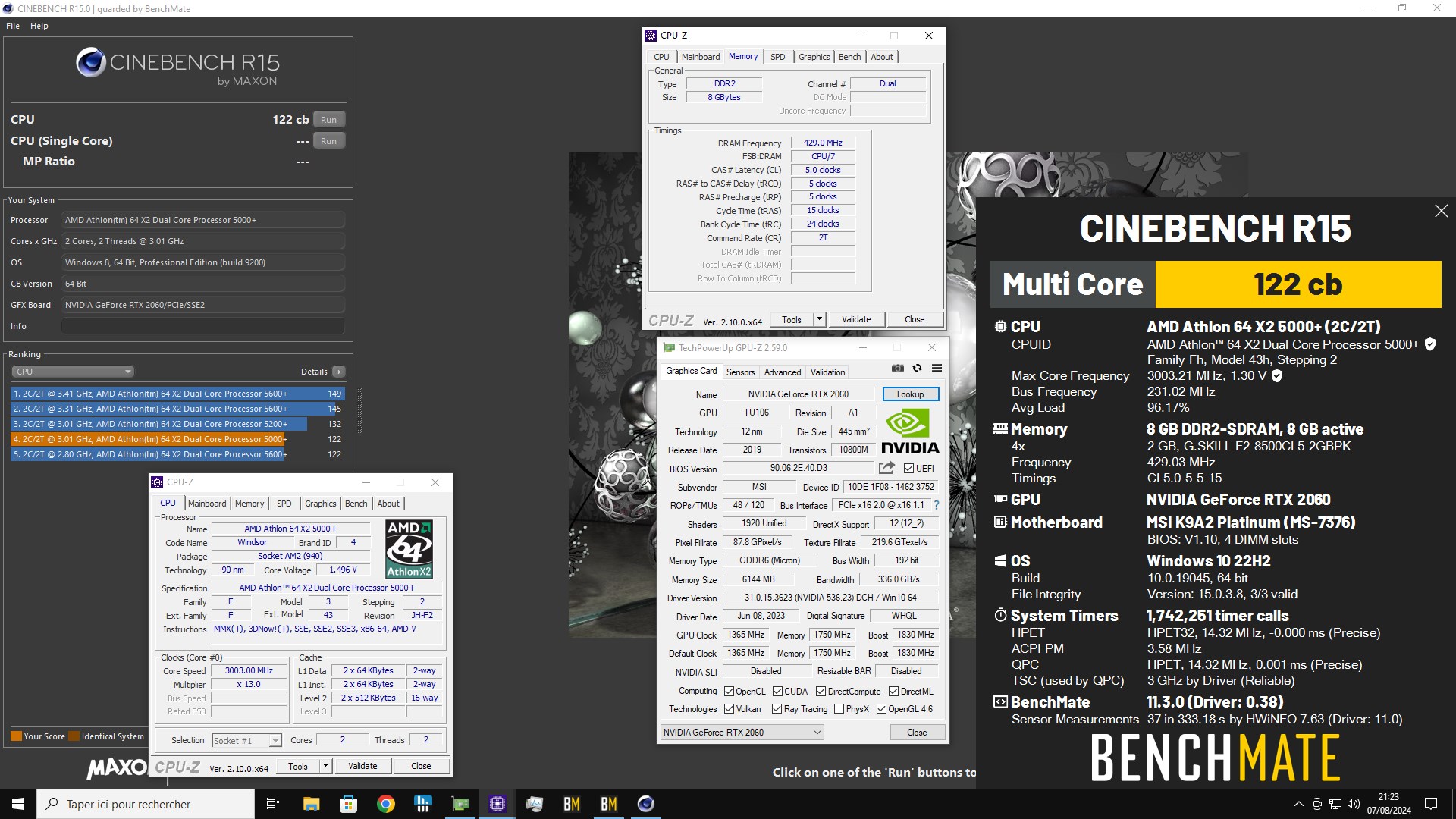This screenshot has height=819, width=1456.
Task: Open About tab in CPU-Z Memory window
Action: [x=882, y=57]
